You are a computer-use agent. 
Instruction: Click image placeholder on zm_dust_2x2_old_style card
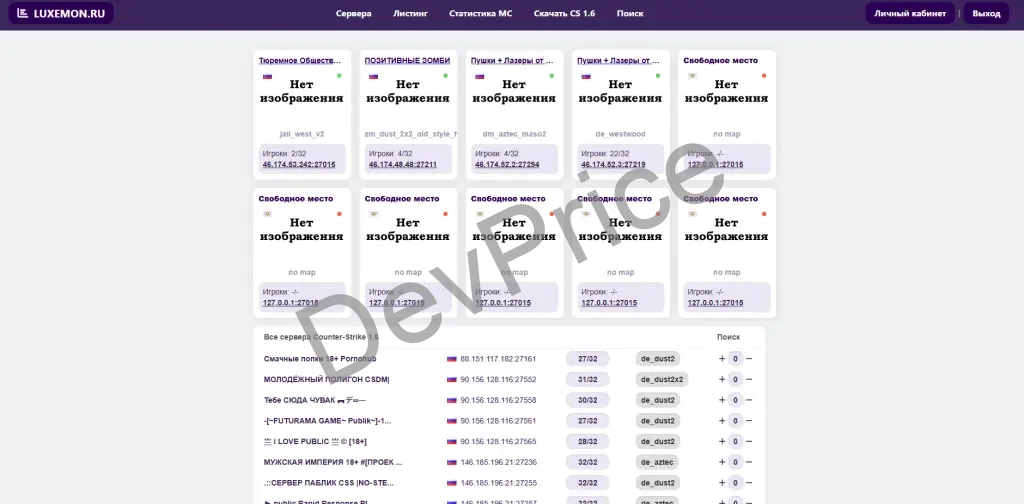(x=408, y=91)
